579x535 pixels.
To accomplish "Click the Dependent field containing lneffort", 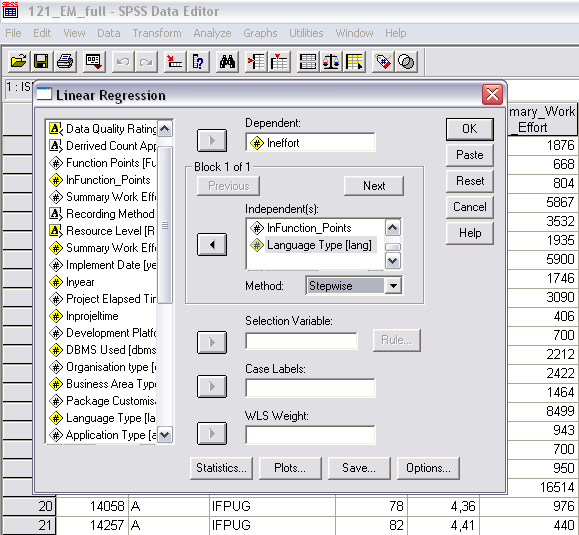I will (x=310, y=143).
